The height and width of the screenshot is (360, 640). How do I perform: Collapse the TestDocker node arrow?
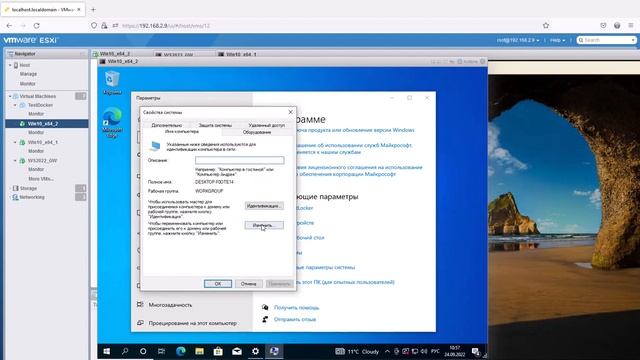(x=16, y=105)
